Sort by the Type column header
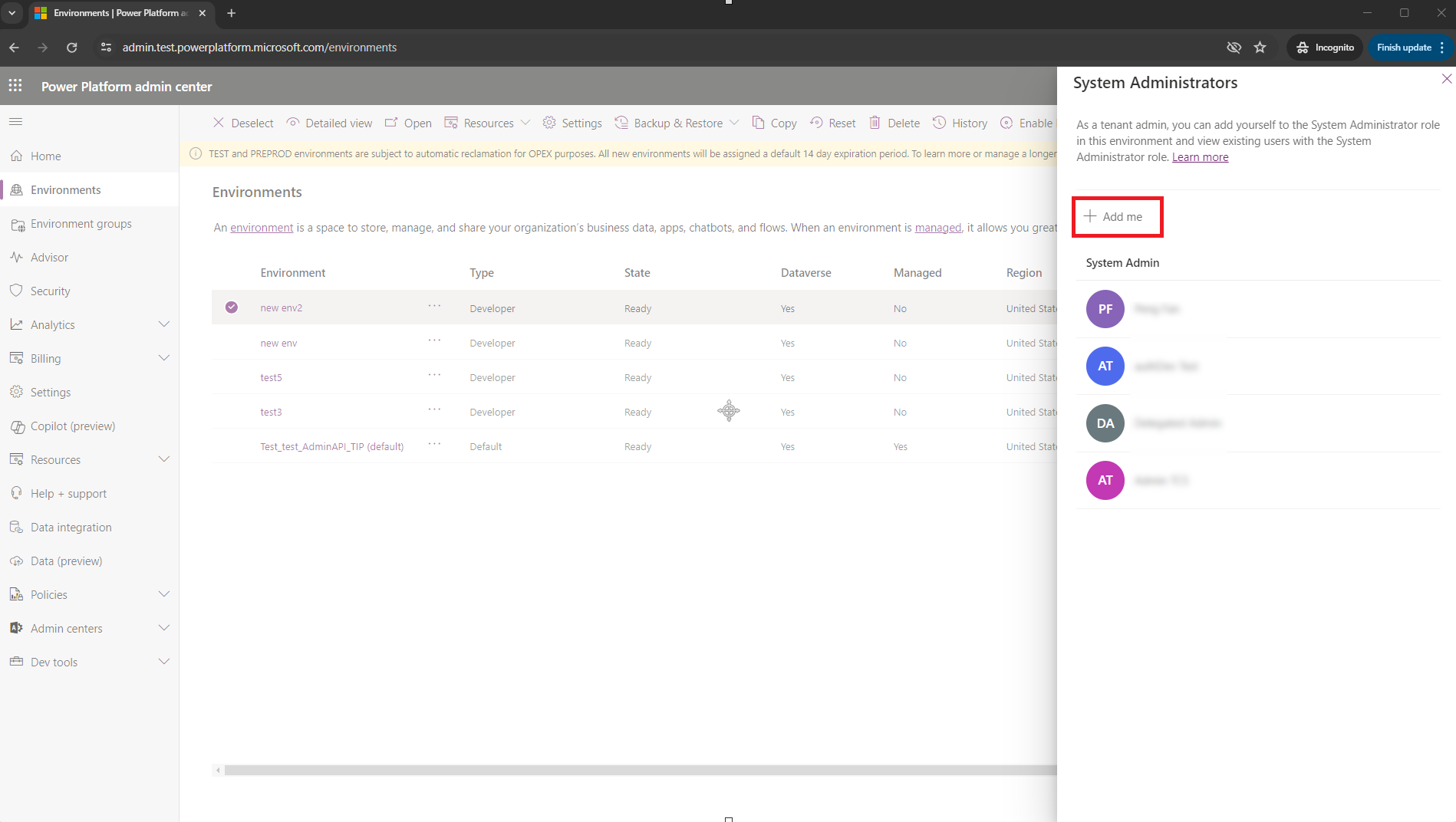Viewport: 1456px width, 822px height. (x=482, y=272)
